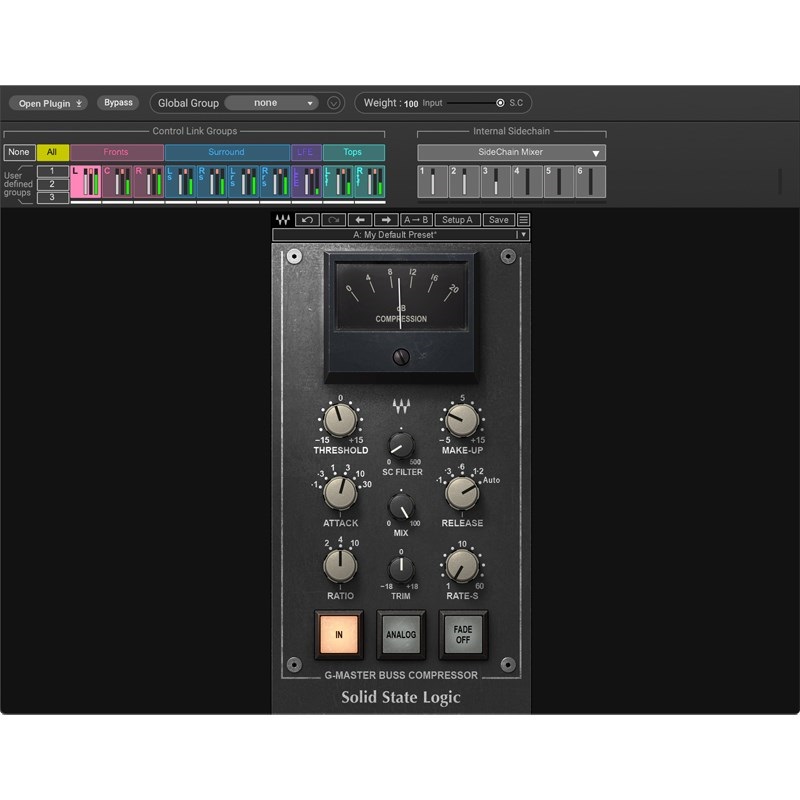
Task: Click the redo arrow icon
Action: [x=334, y=220]
